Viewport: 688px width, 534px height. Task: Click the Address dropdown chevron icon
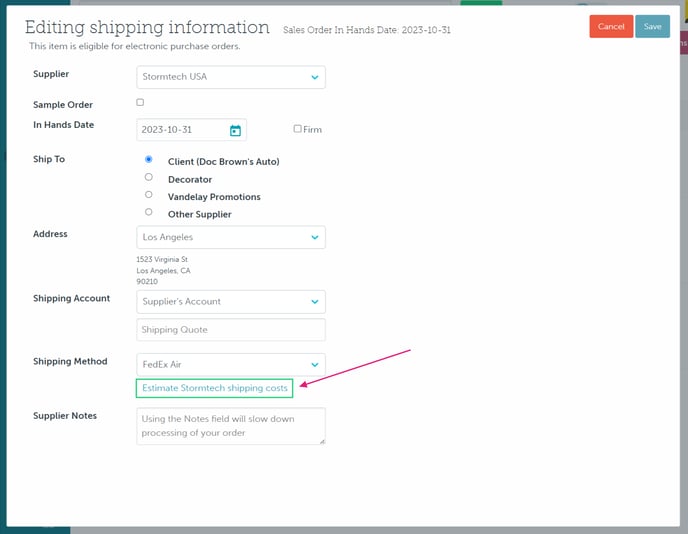point(314,237)
